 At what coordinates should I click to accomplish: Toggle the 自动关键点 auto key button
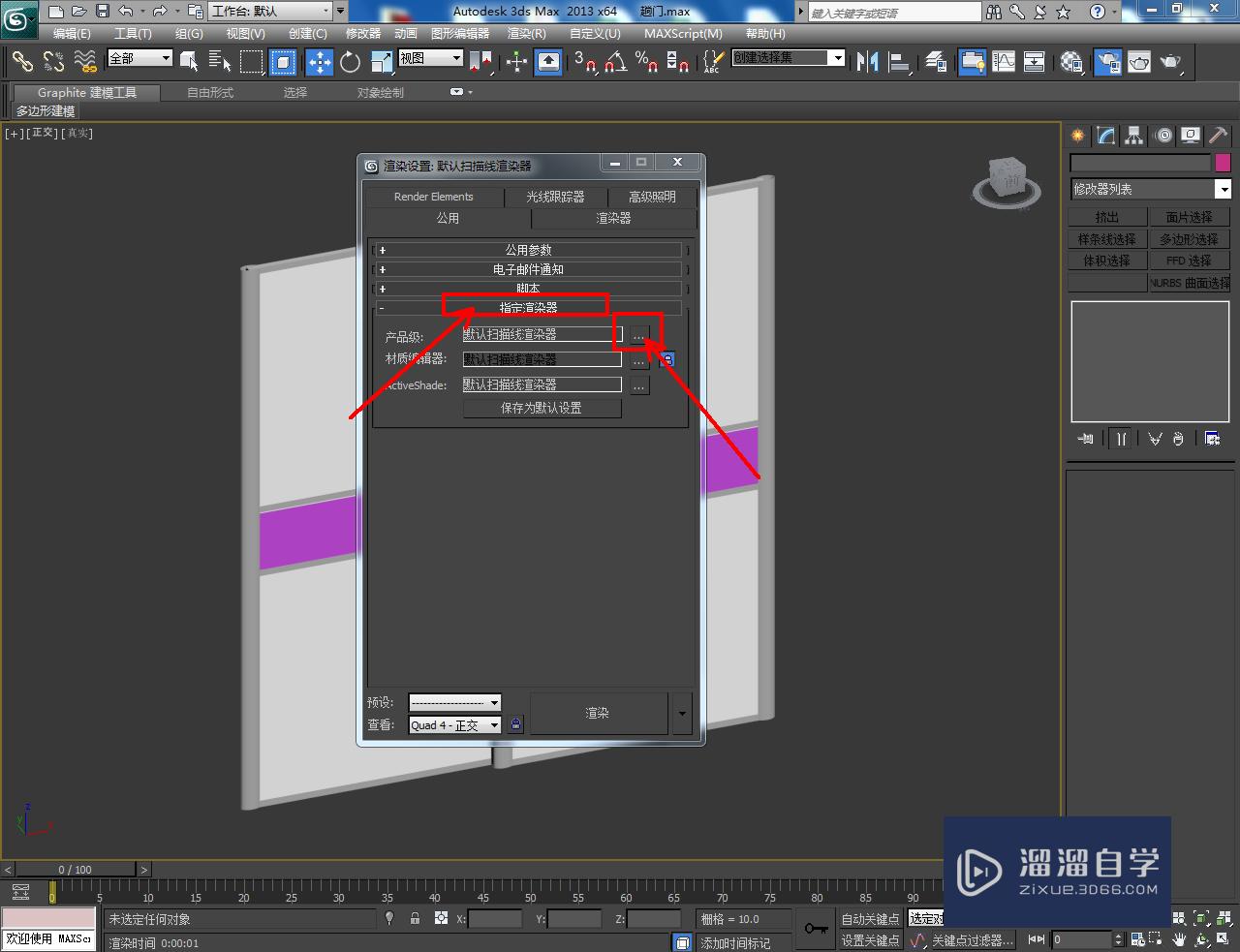click(x=870, y=918)
